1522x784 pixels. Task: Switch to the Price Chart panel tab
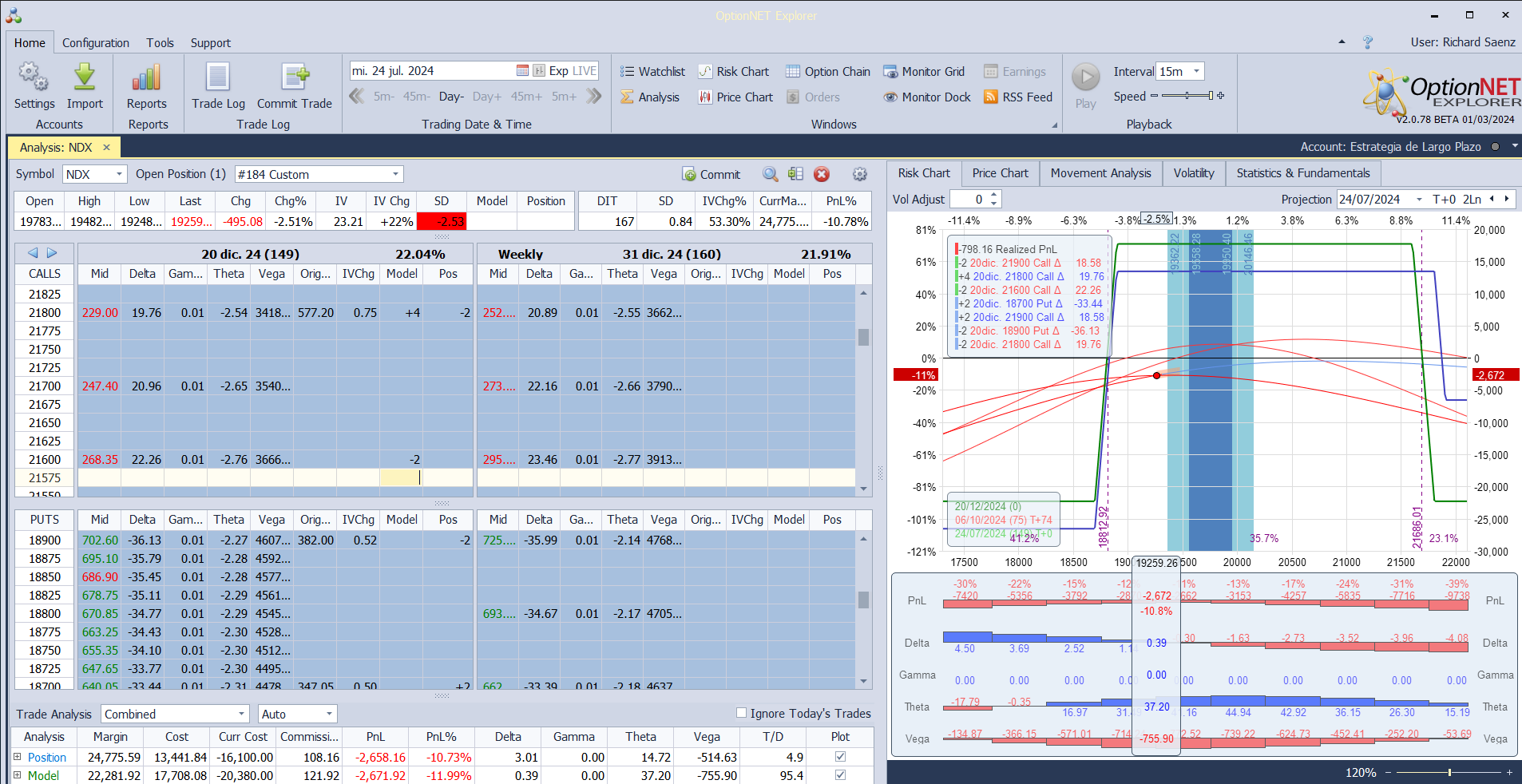(x=1000, y=172)
